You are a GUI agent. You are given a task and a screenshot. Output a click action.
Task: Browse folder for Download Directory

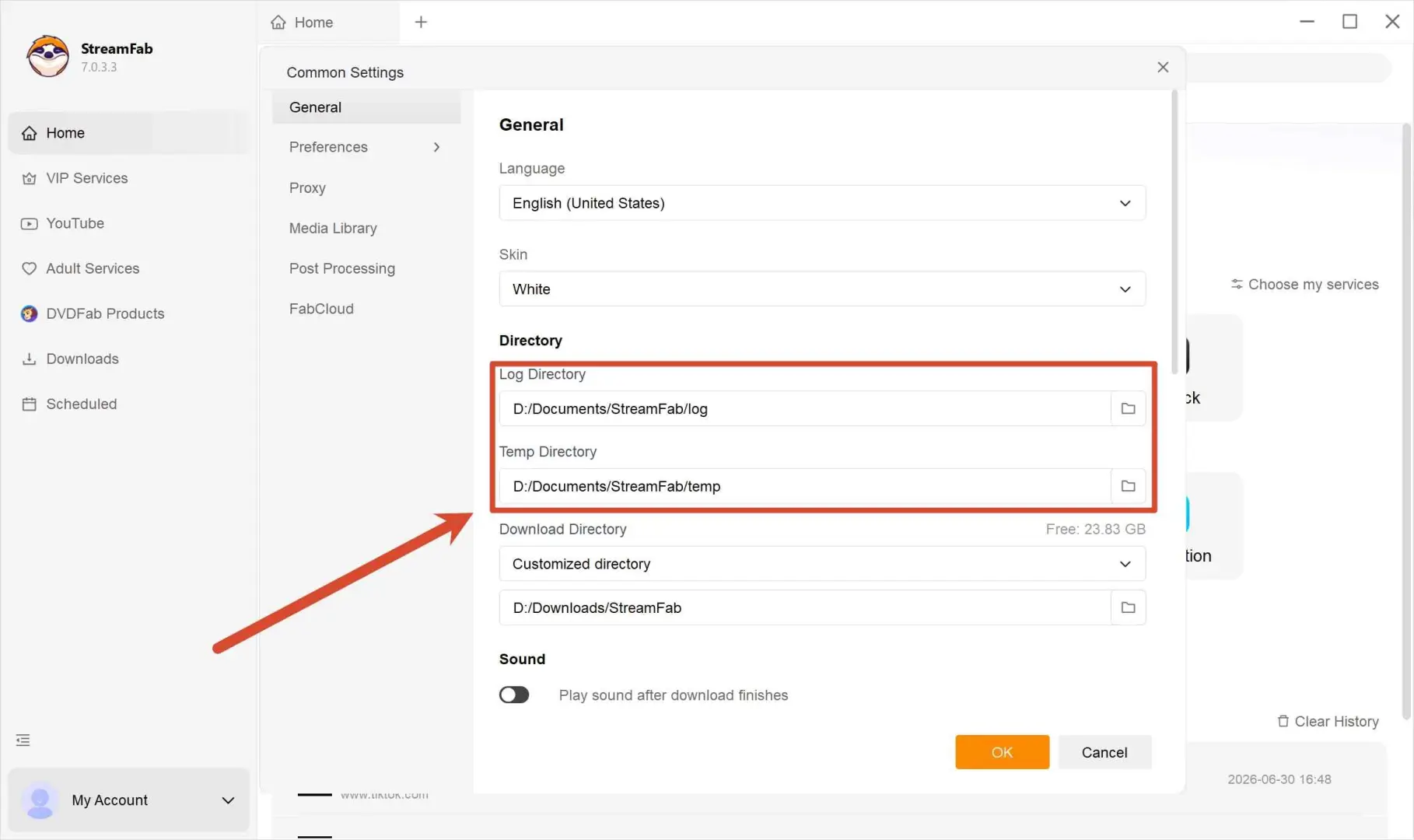pyautogui.click(x=1128, y=607)
